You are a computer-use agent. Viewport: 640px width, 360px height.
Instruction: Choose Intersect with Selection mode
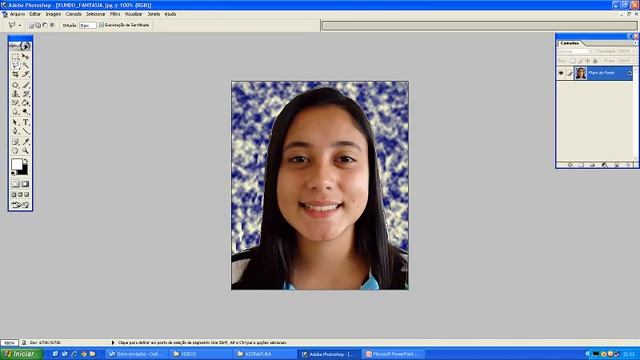[52, 25]
